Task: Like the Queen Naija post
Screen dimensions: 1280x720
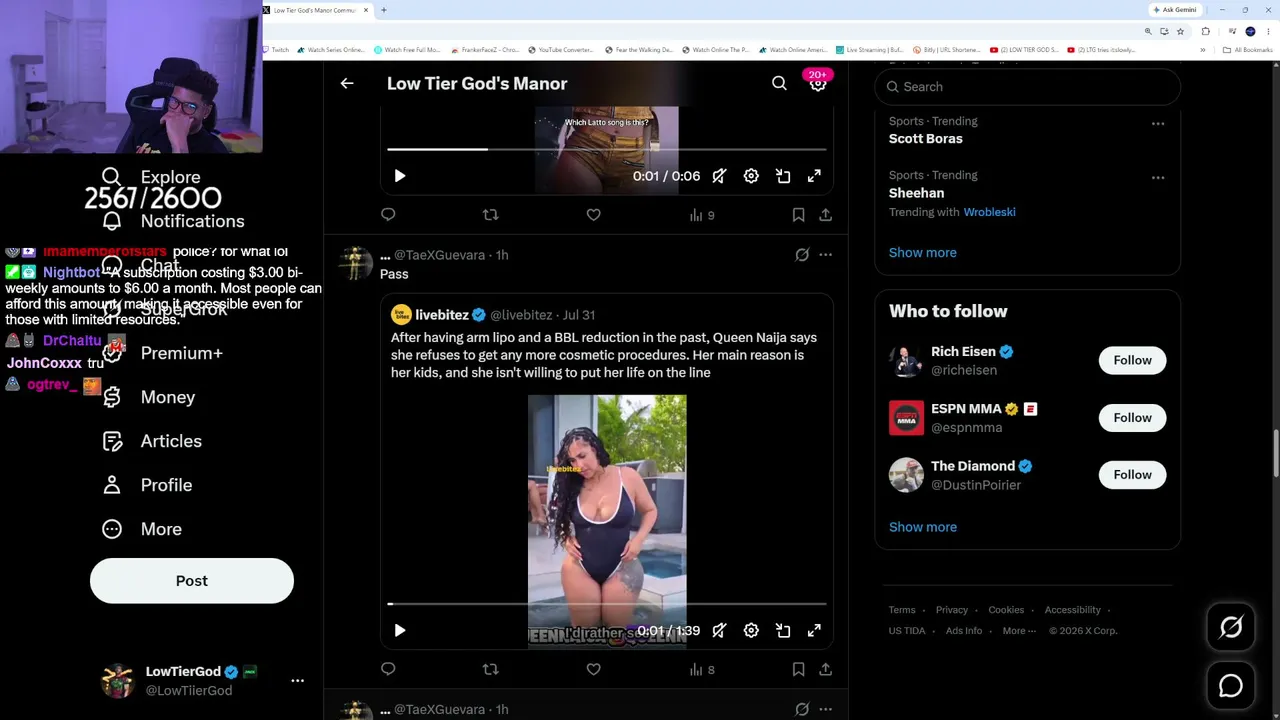Action: pyautogui.click(x=593, y=669)
